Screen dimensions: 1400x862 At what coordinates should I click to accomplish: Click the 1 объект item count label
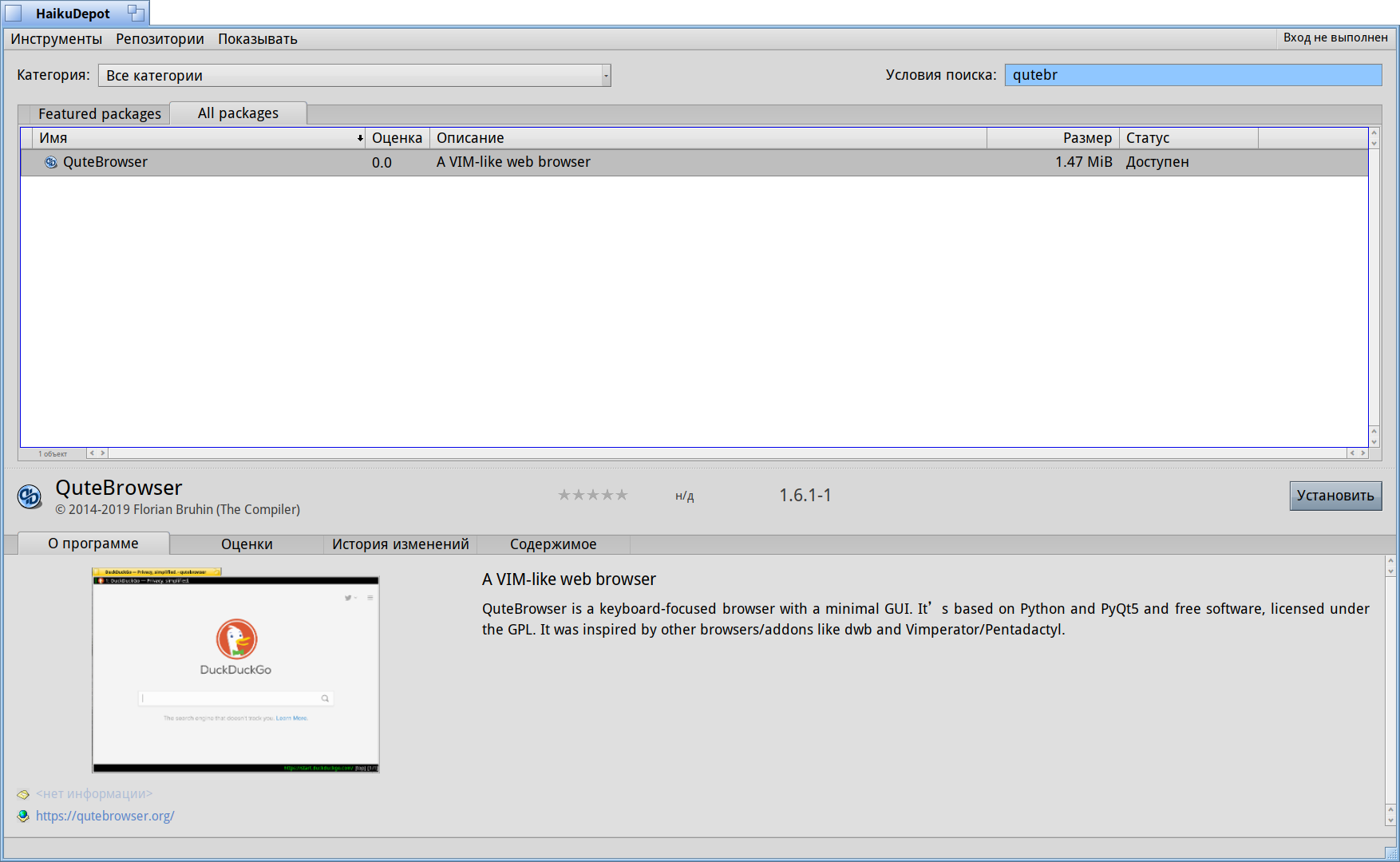click(x=53, y=453)
